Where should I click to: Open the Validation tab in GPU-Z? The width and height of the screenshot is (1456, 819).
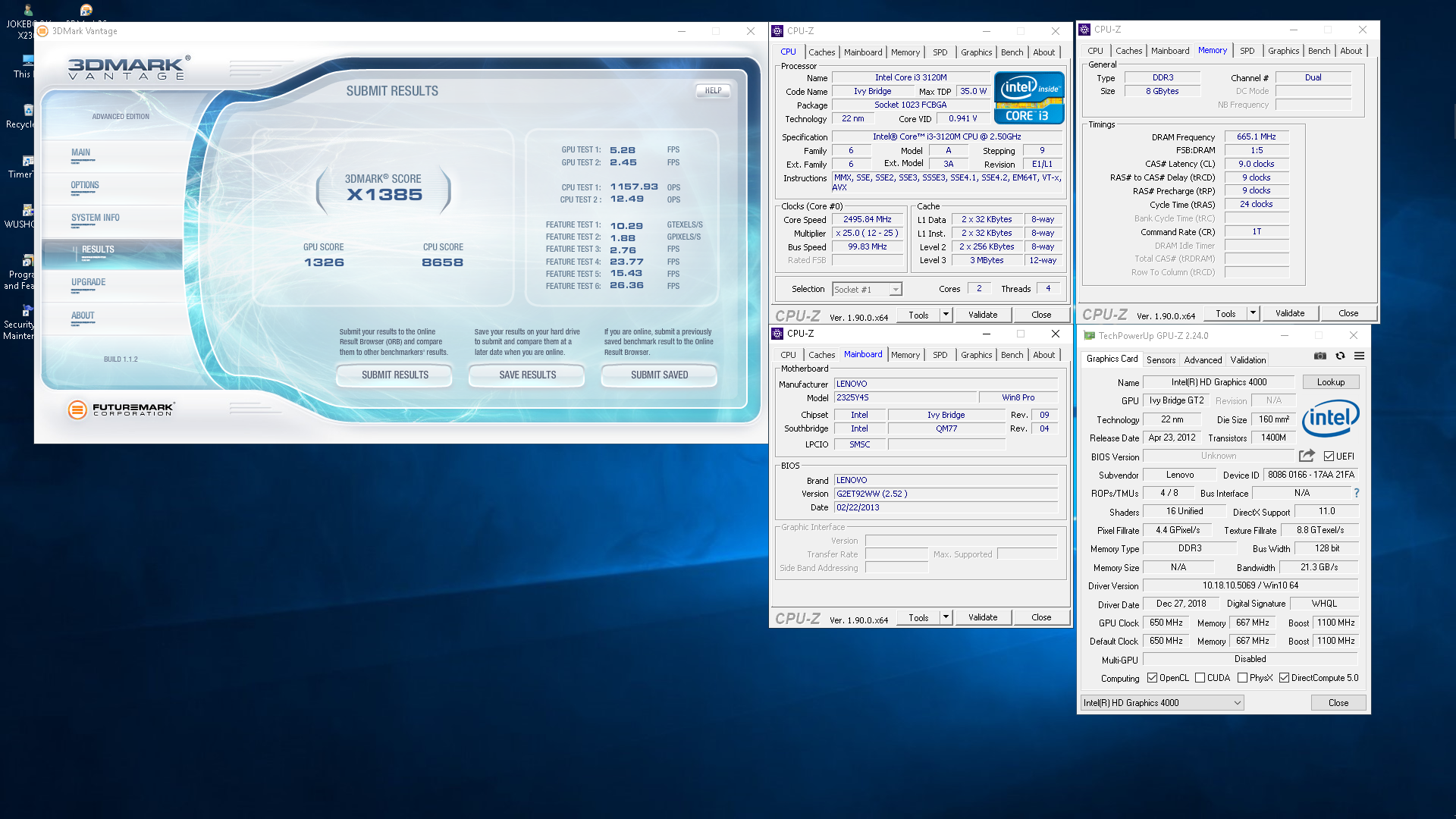point(1247,360)
